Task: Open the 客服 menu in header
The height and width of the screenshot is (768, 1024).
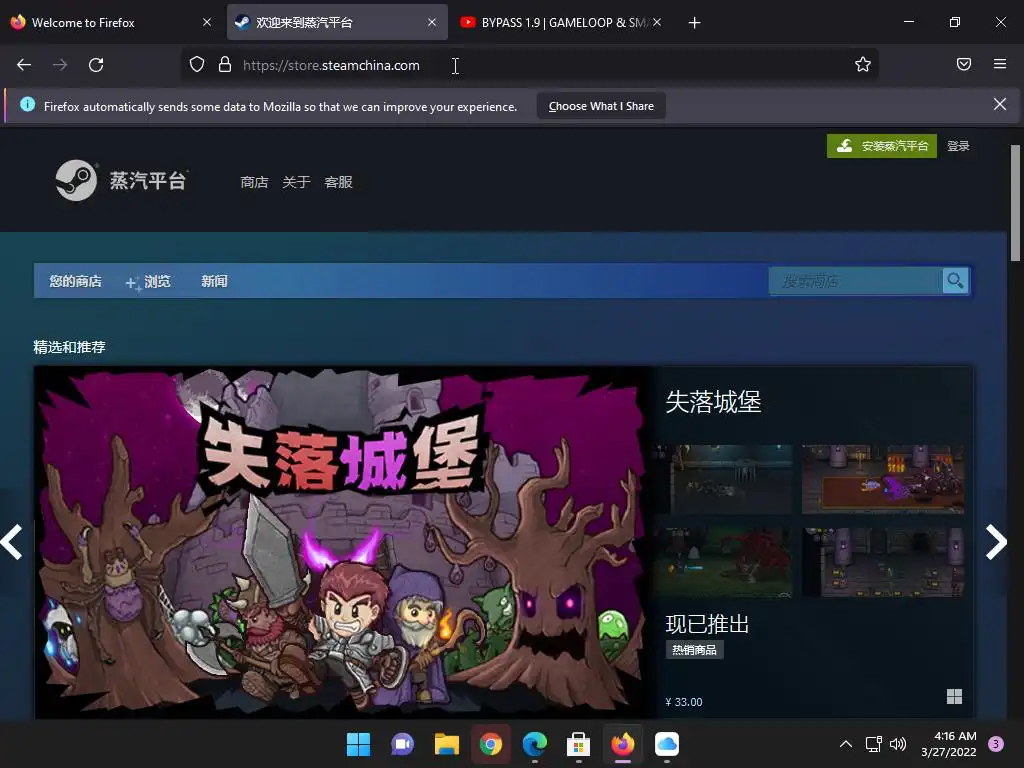Action: [x=338, y=182]
